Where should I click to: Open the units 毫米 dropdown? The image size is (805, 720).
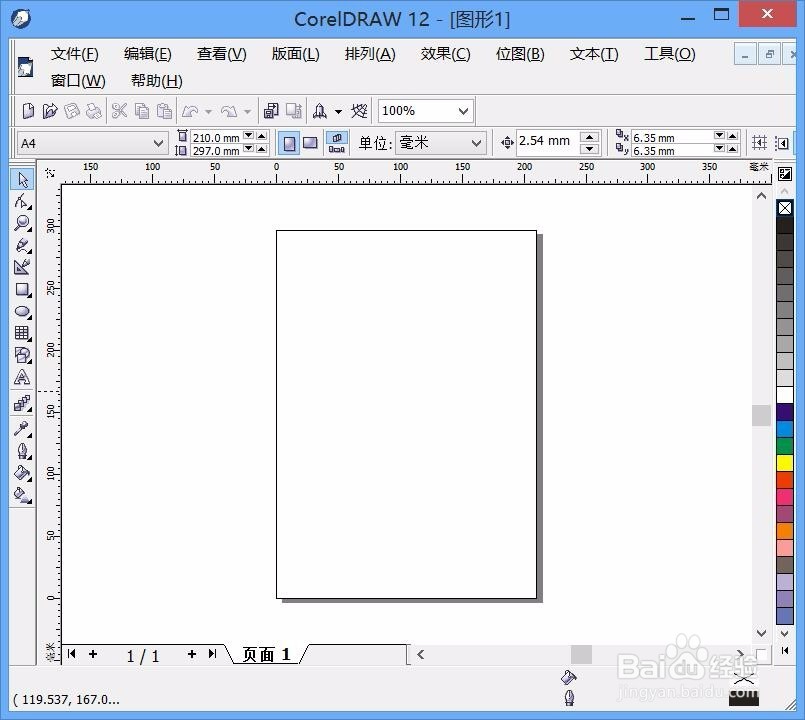coord(476,143)
